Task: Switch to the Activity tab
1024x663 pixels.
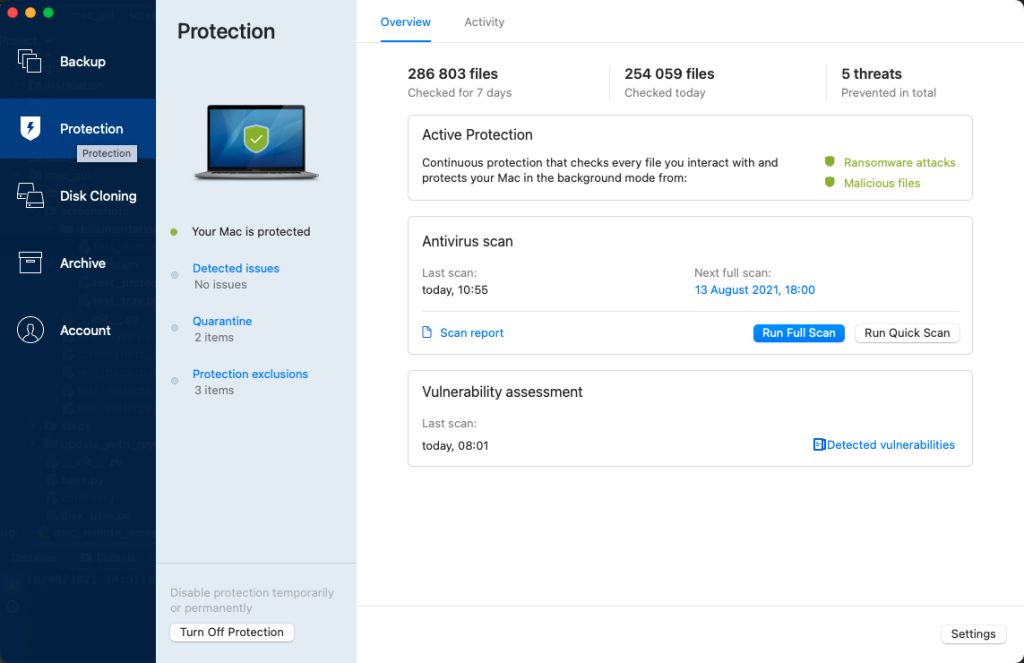Action: click(484, 22)
